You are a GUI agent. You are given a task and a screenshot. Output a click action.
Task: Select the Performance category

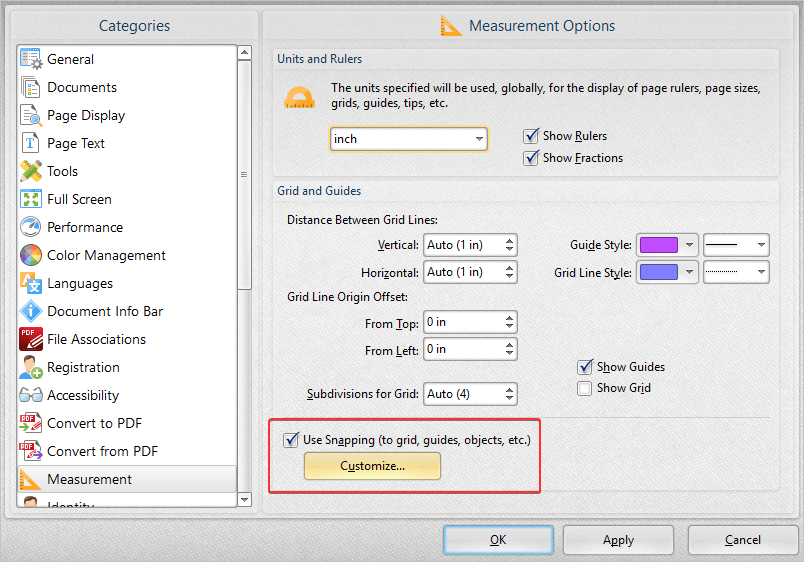[x=127, y=227]
